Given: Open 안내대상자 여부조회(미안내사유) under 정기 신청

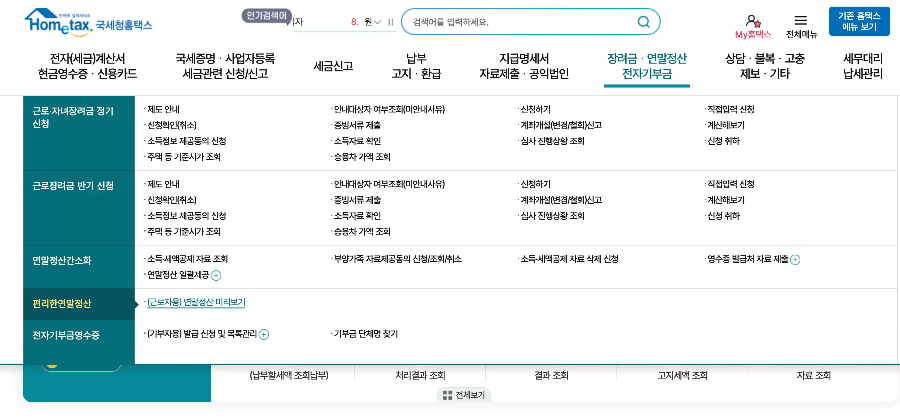Looking at the screenshot, I should pos(389,109).
